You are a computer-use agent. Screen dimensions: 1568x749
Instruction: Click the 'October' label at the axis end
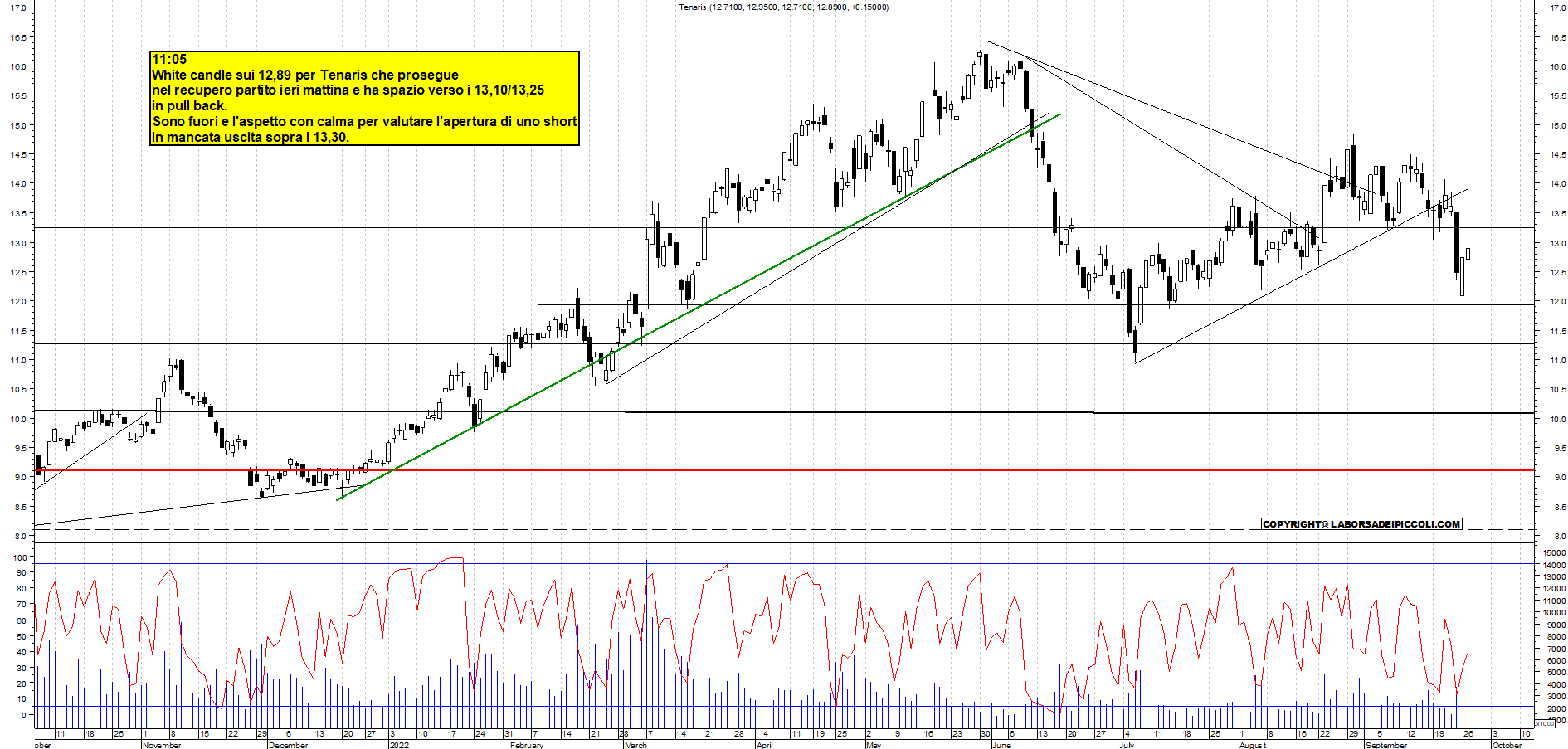tap(1507, 745)
